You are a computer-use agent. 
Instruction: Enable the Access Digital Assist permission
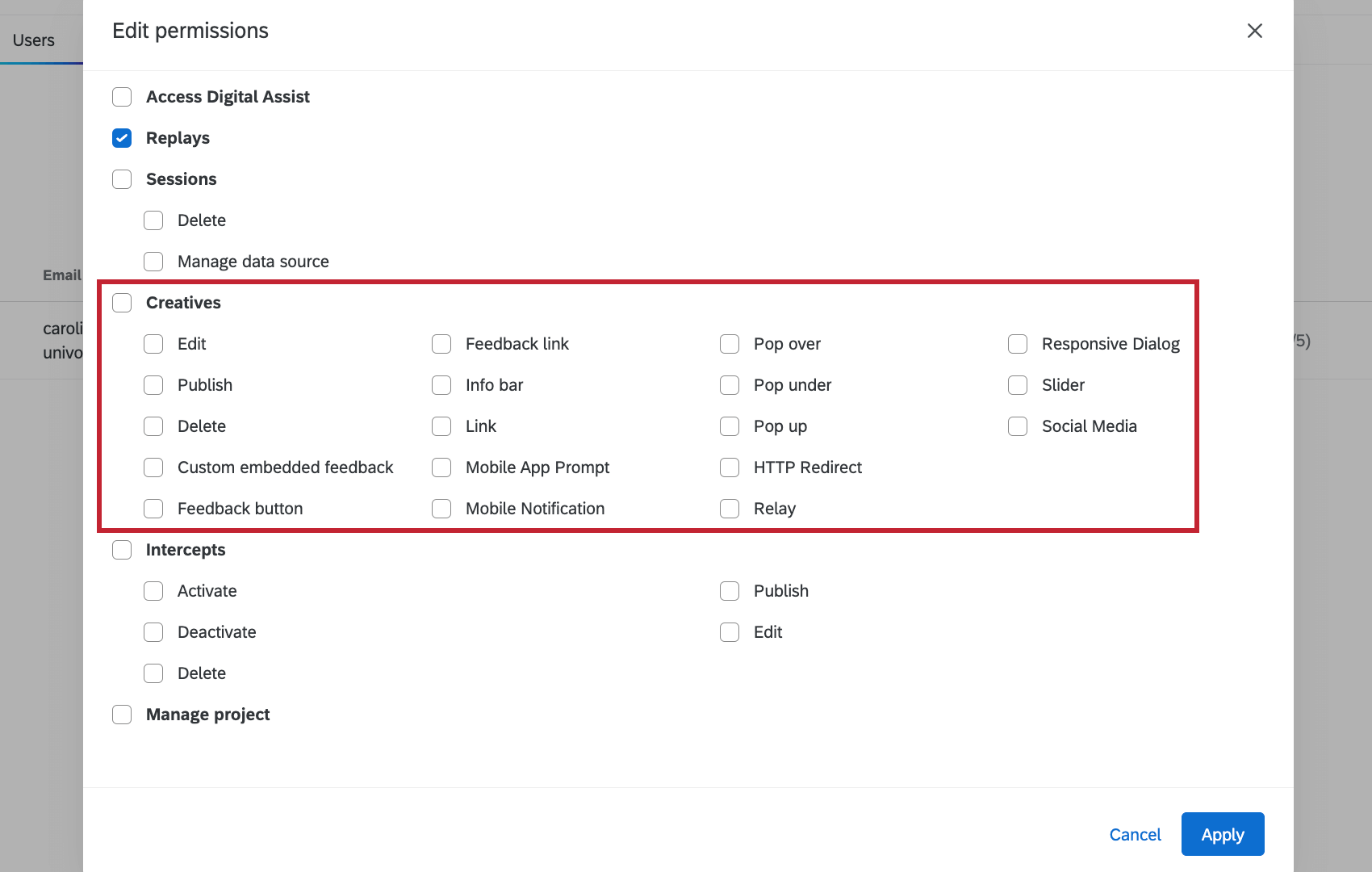[x=122, y=96]
